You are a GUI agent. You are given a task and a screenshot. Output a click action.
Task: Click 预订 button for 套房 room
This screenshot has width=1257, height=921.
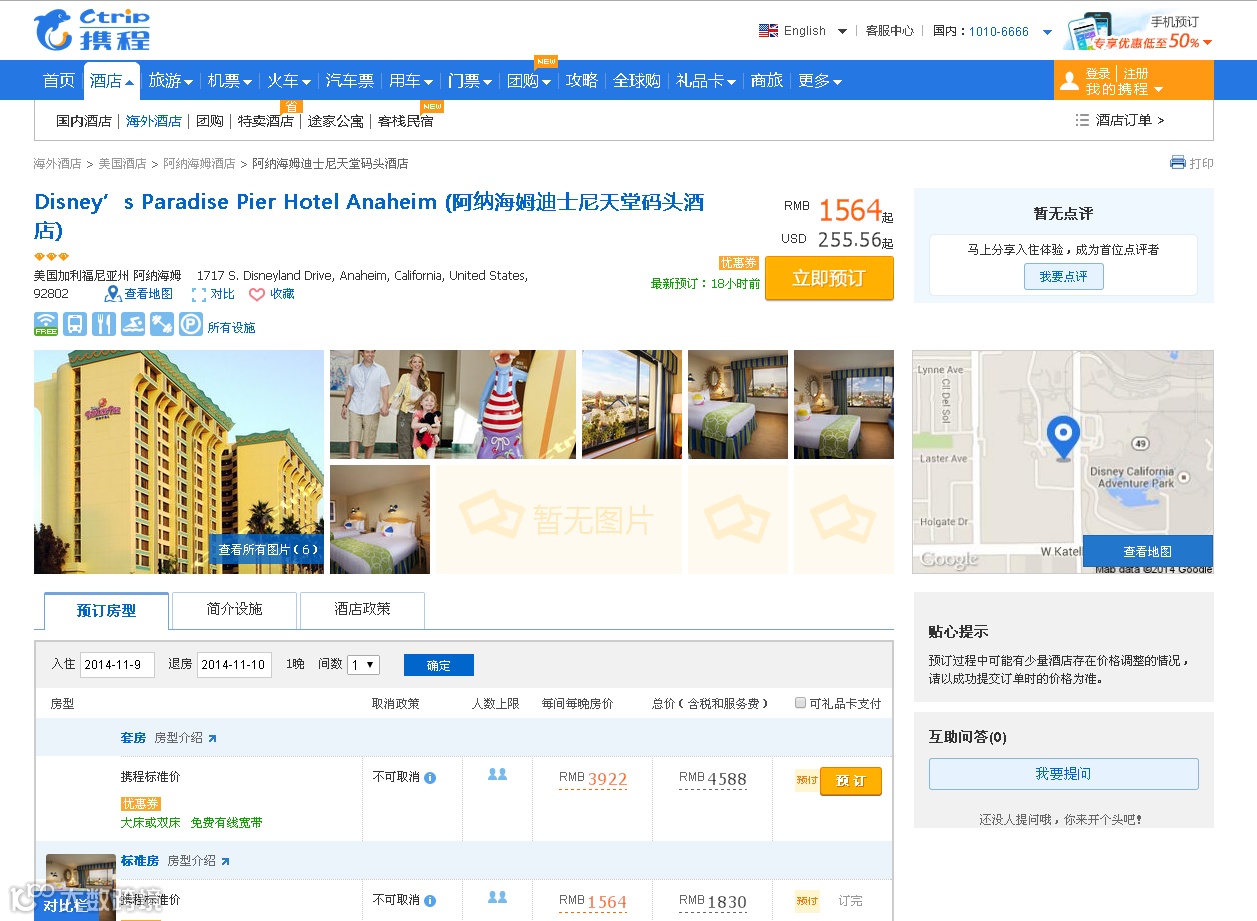point(851,781)
